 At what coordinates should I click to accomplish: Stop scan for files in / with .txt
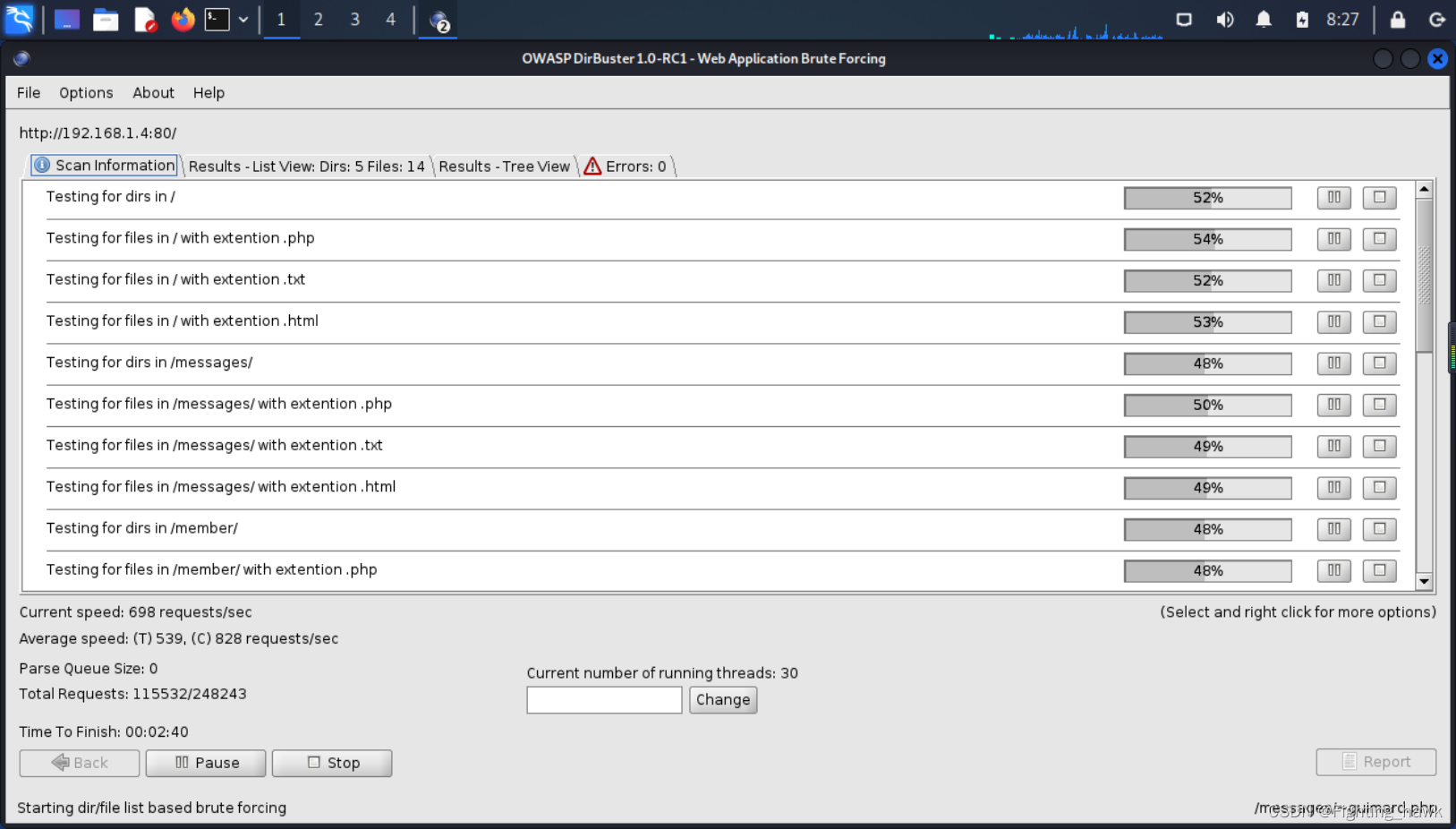[x=1379, y=280]
